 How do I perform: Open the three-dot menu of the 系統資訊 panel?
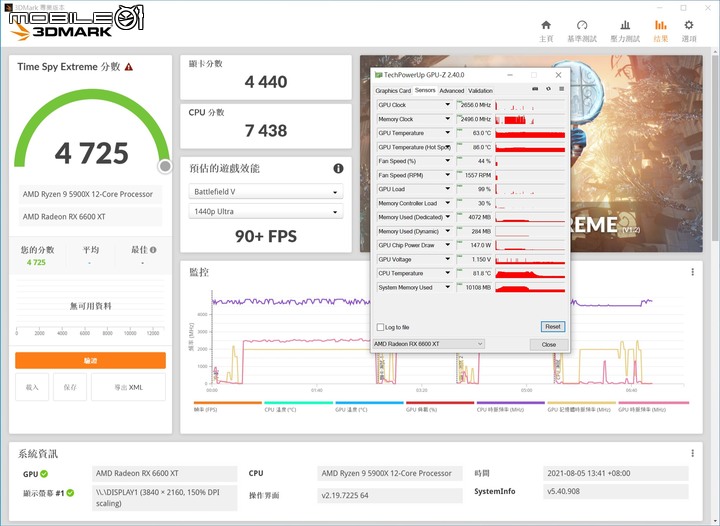click(692, 453)
